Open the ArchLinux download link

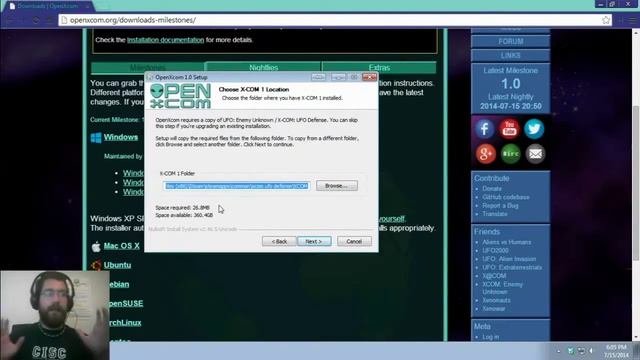tap(125, 322)
